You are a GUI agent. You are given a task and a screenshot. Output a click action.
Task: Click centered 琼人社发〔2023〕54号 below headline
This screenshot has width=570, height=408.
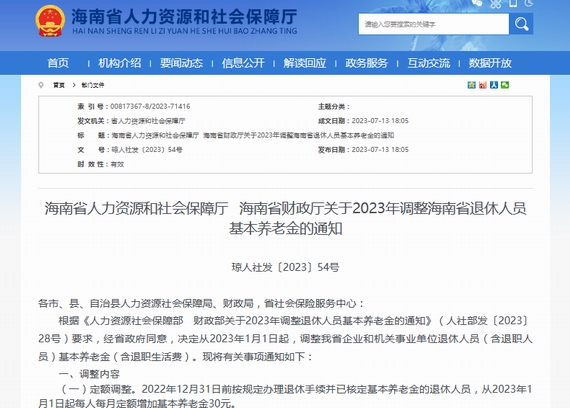(x=285, y=267)
